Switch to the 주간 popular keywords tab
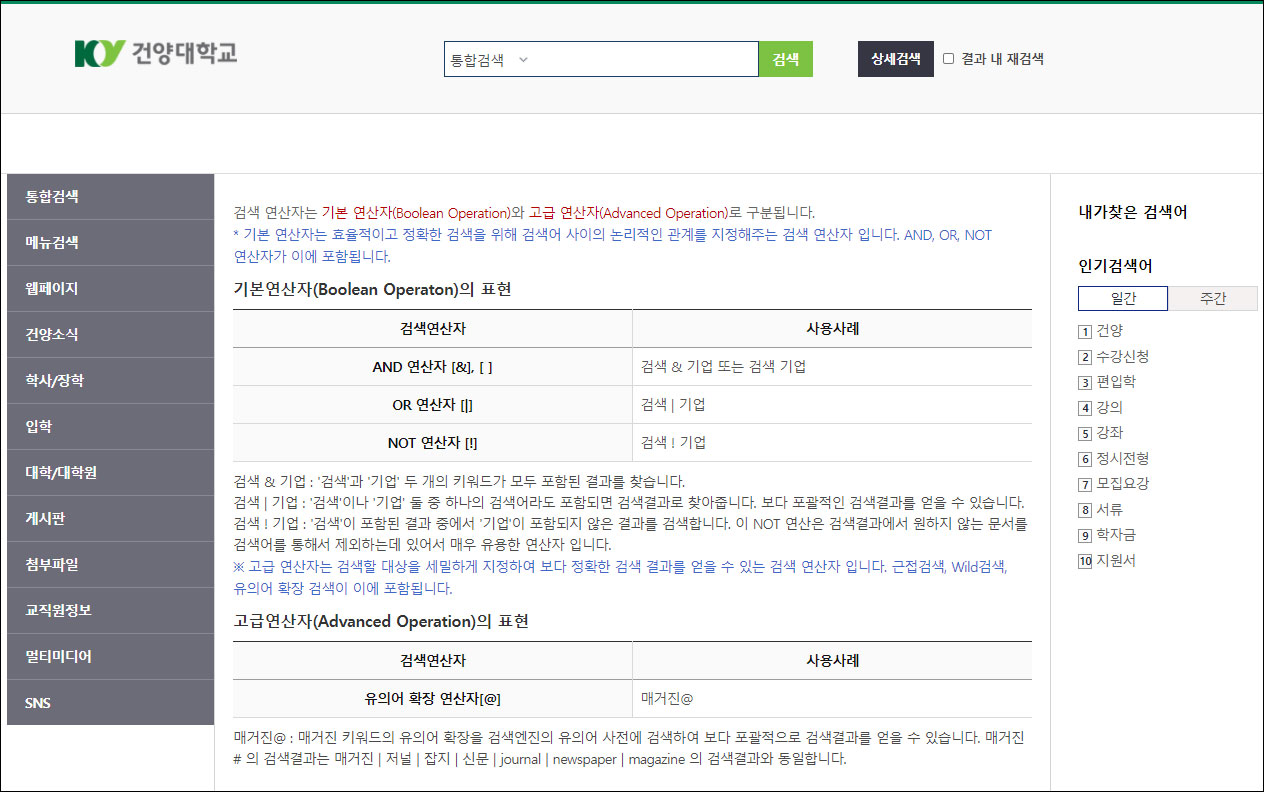 (1213, 298)
